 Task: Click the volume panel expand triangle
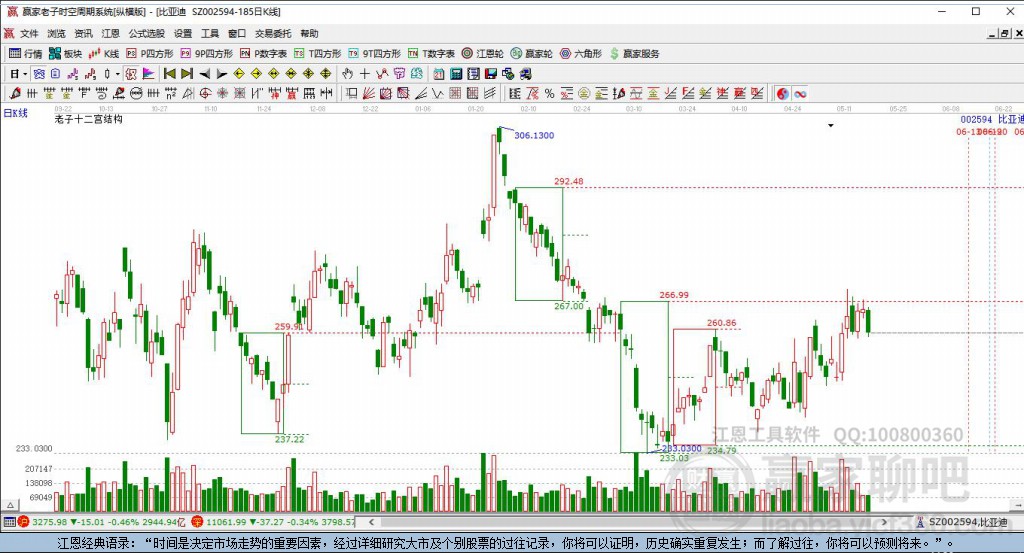tap(10, 505)
